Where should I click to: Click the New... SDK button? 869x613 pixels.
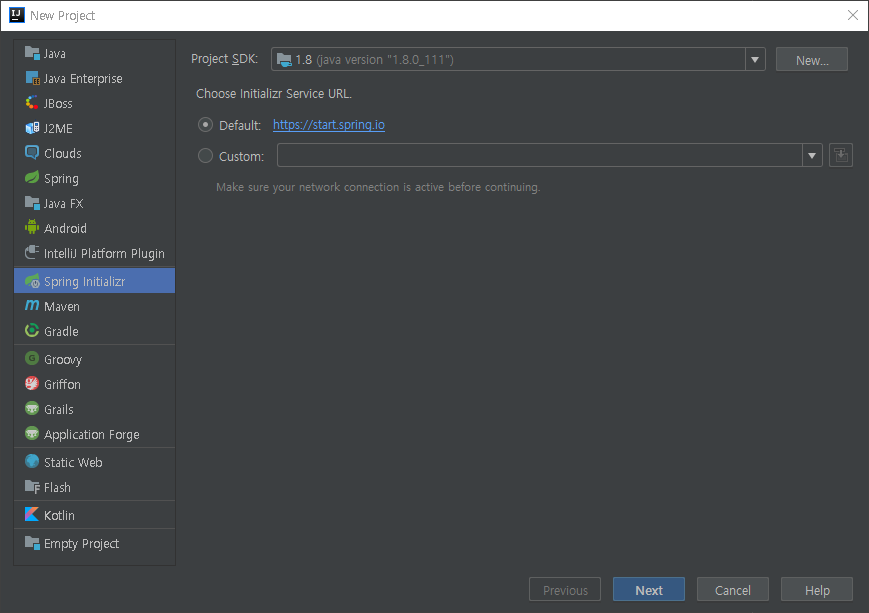811,59
